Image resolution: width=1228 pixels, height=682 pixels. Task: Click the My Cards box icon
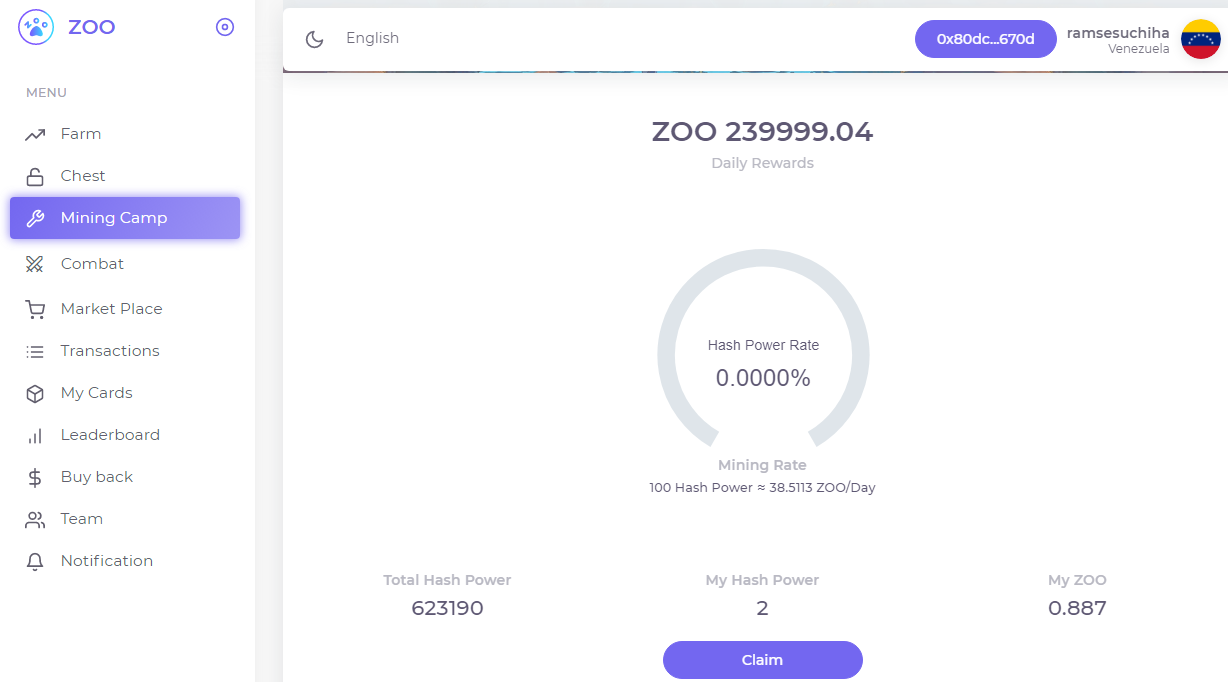[35, 394]
